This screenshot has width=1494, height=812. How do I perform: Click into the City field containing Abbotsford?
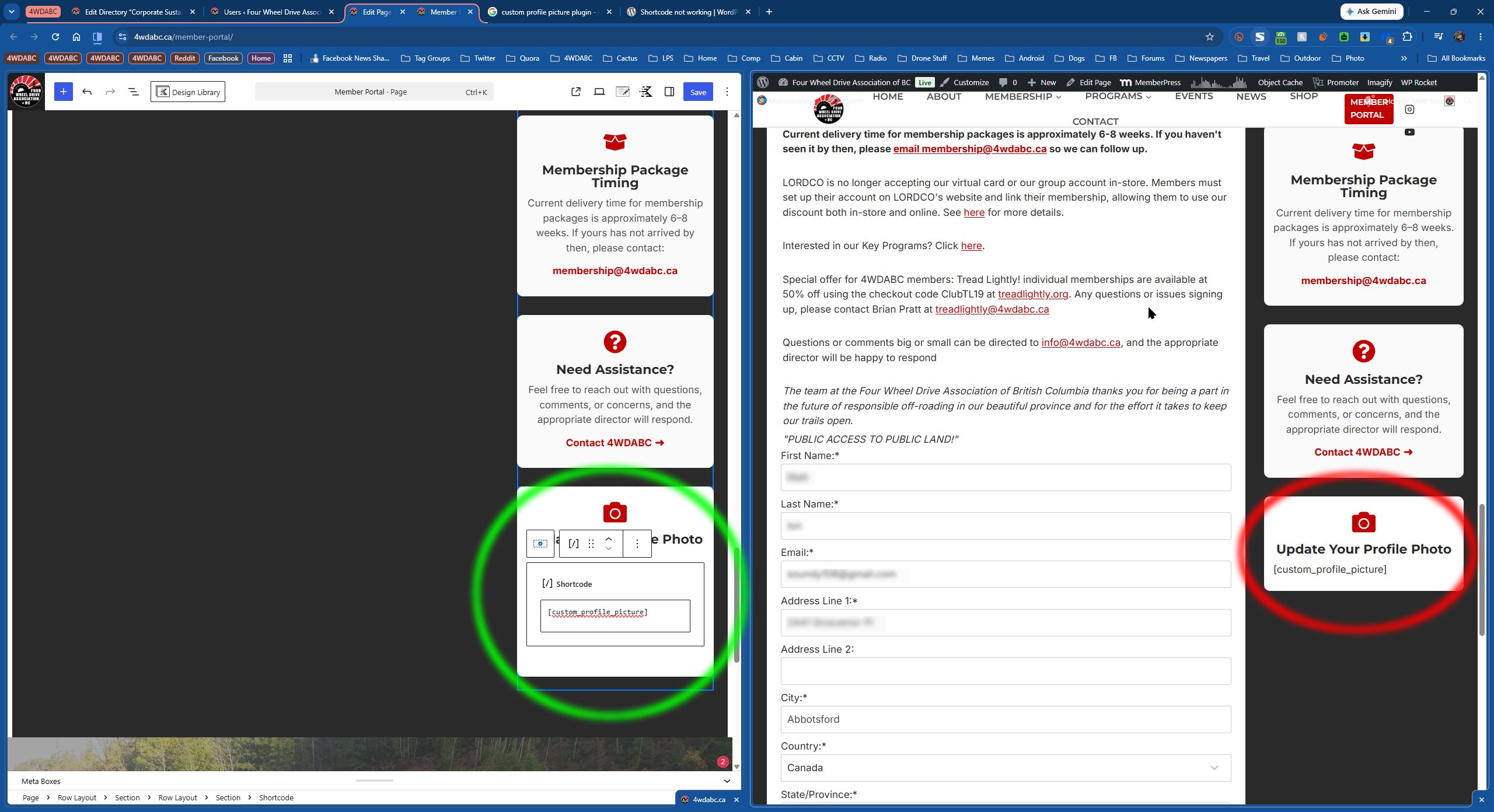click(1006, 719)
